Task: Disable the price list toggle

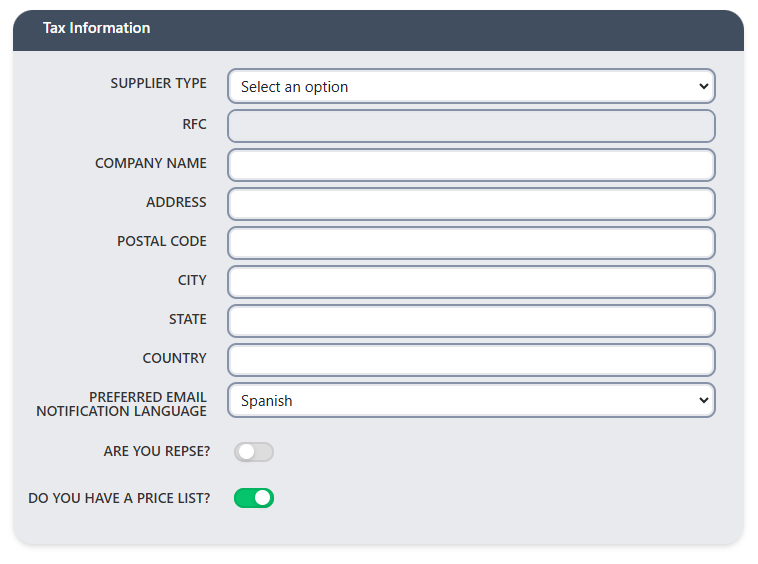Action: point(254,498)
